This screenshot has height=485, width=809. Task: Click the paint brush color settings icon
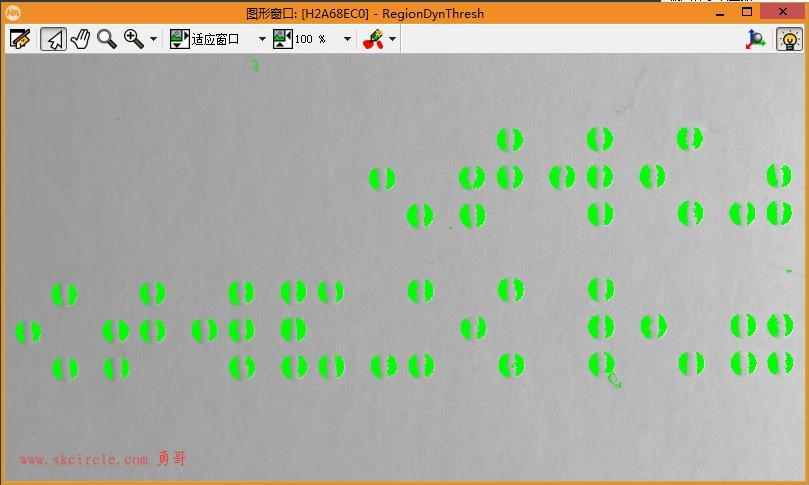point(374,39)
